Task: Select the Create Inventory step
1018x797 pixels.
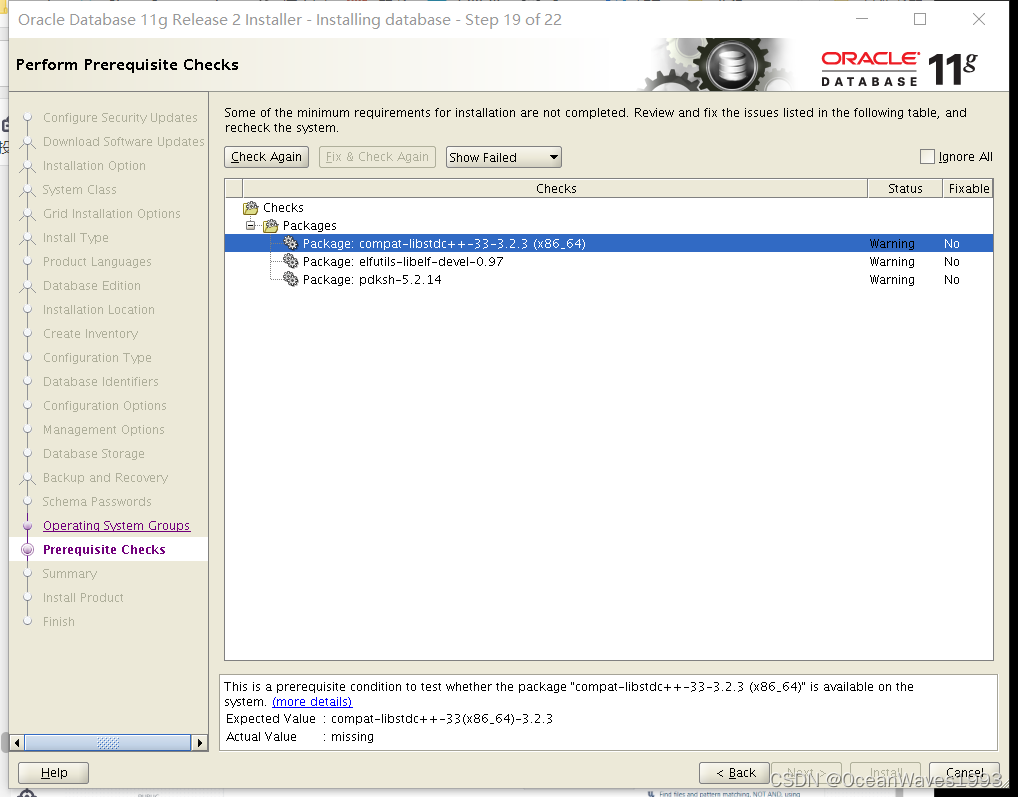Action: point(90,334)
